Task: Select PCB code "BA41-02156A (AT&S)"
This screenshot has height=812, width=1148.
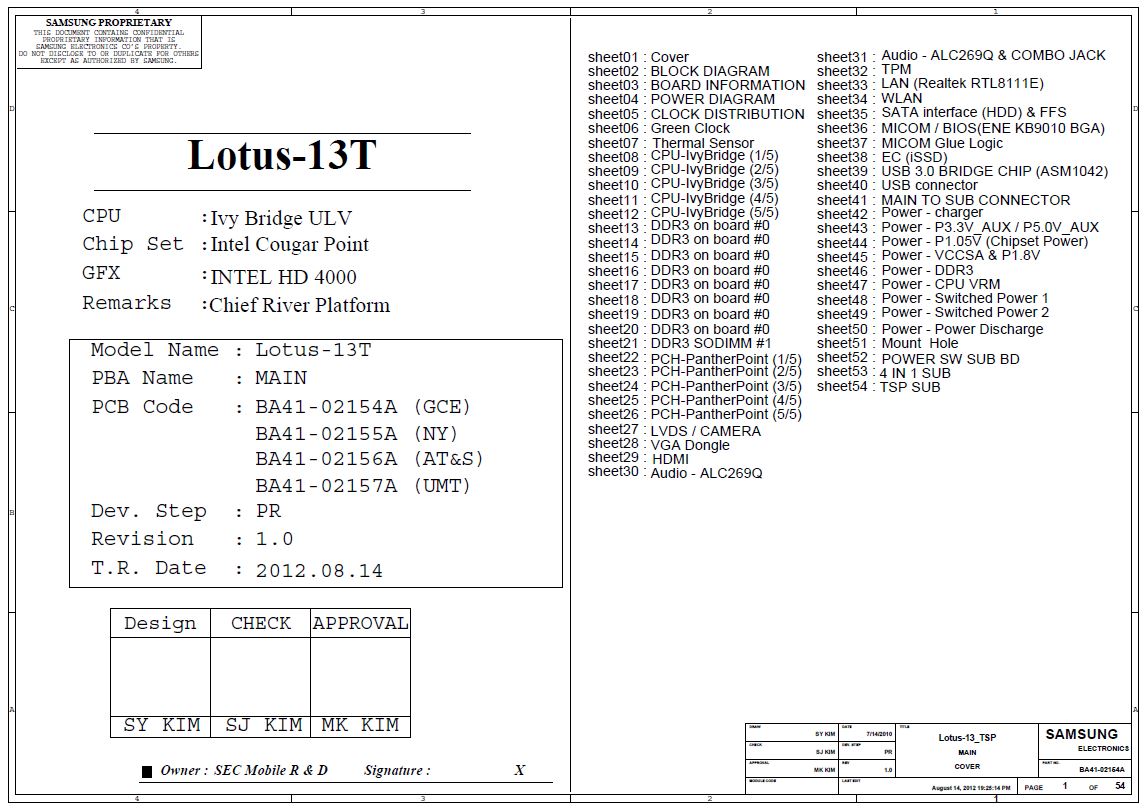Action: click(369, 459)
